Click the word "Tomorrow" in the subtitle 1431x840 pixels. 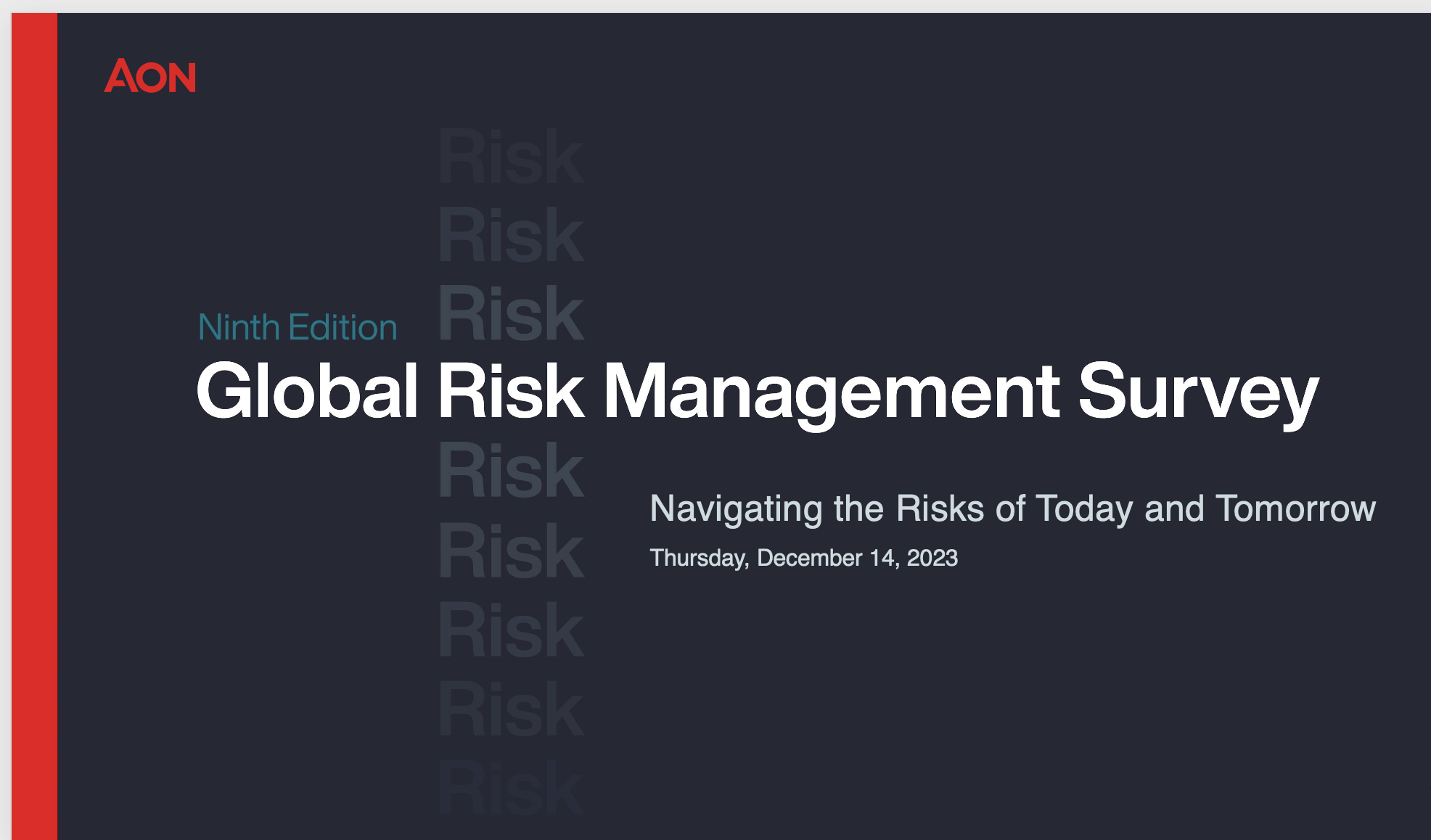[x=1295, y=508]
